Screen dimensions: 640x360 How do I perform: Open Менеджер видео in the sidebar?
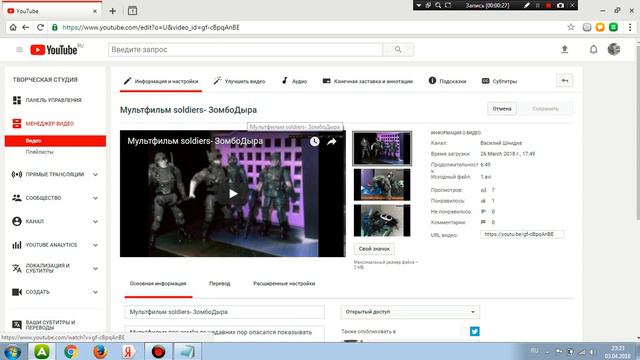click(x=49, y=123)
